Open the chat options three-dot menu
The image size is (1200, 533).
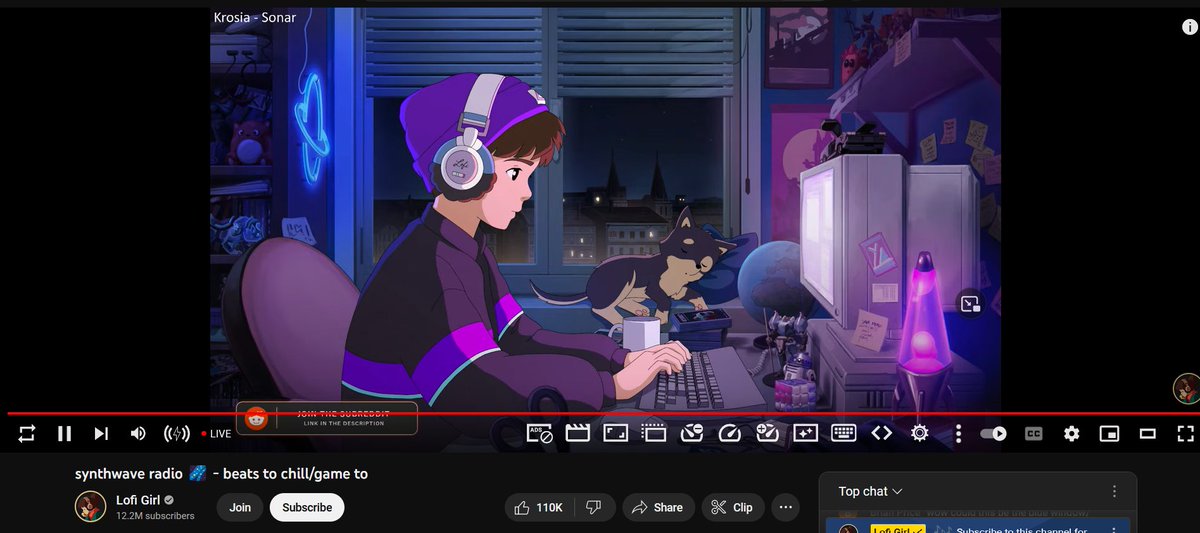[1114, 491]
